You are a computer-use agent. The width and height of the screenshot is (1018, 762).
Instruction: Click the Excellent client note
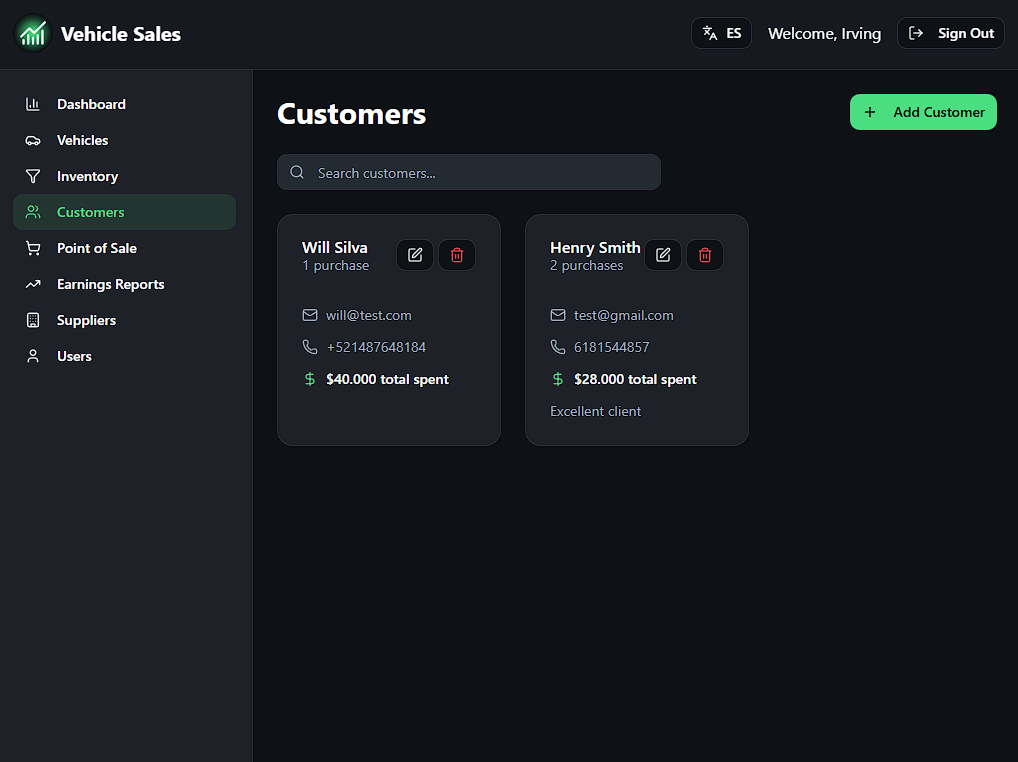pyautogui.click(x=595, y=412)
